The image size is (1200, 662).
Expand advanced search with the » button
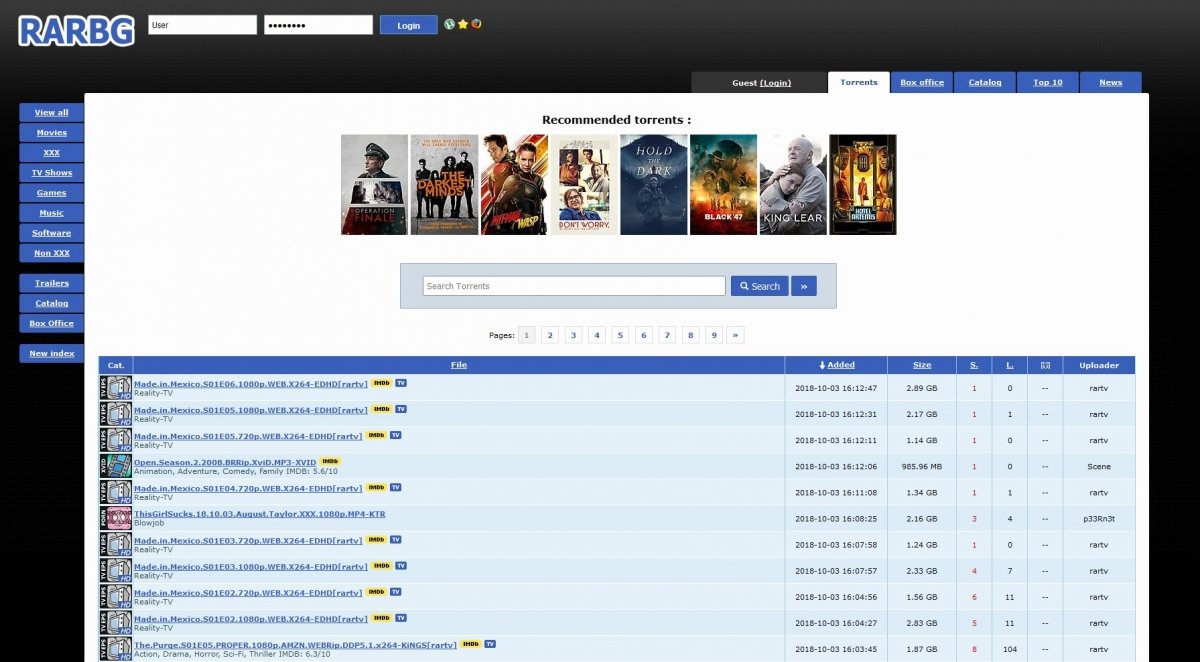(804, 286)
